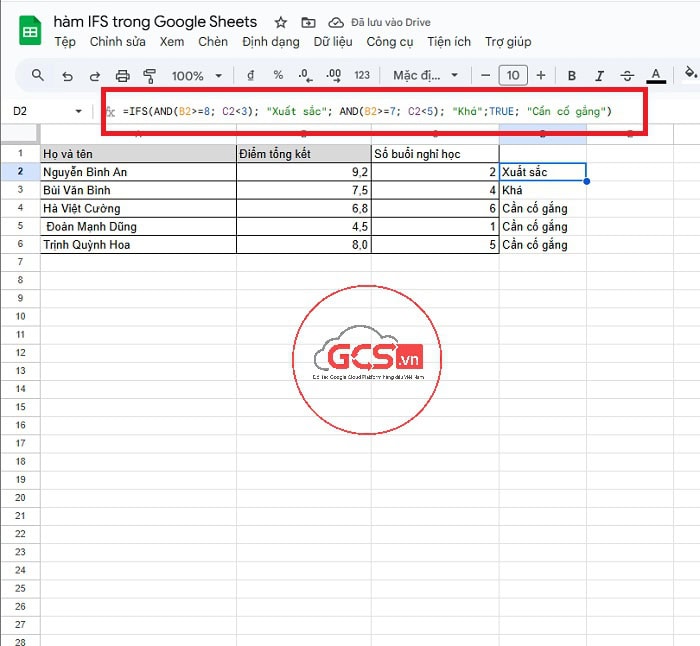Image resolution: width=700 pixels, height=646 pixels.
Task: Open the Dữ liệu menu
Action: point(333,42)
